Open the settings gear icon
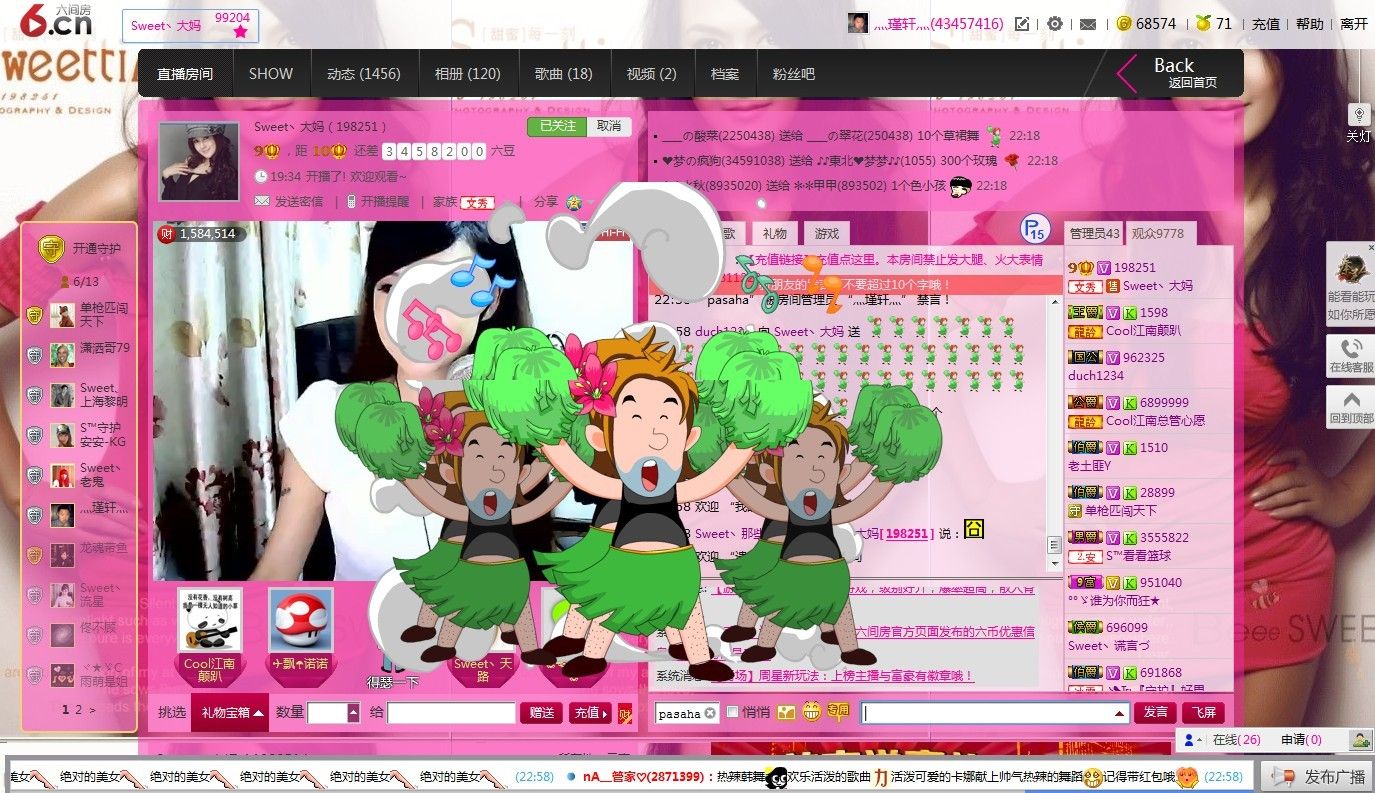This screenshot has height=793, width=1375. (1055, 24)
